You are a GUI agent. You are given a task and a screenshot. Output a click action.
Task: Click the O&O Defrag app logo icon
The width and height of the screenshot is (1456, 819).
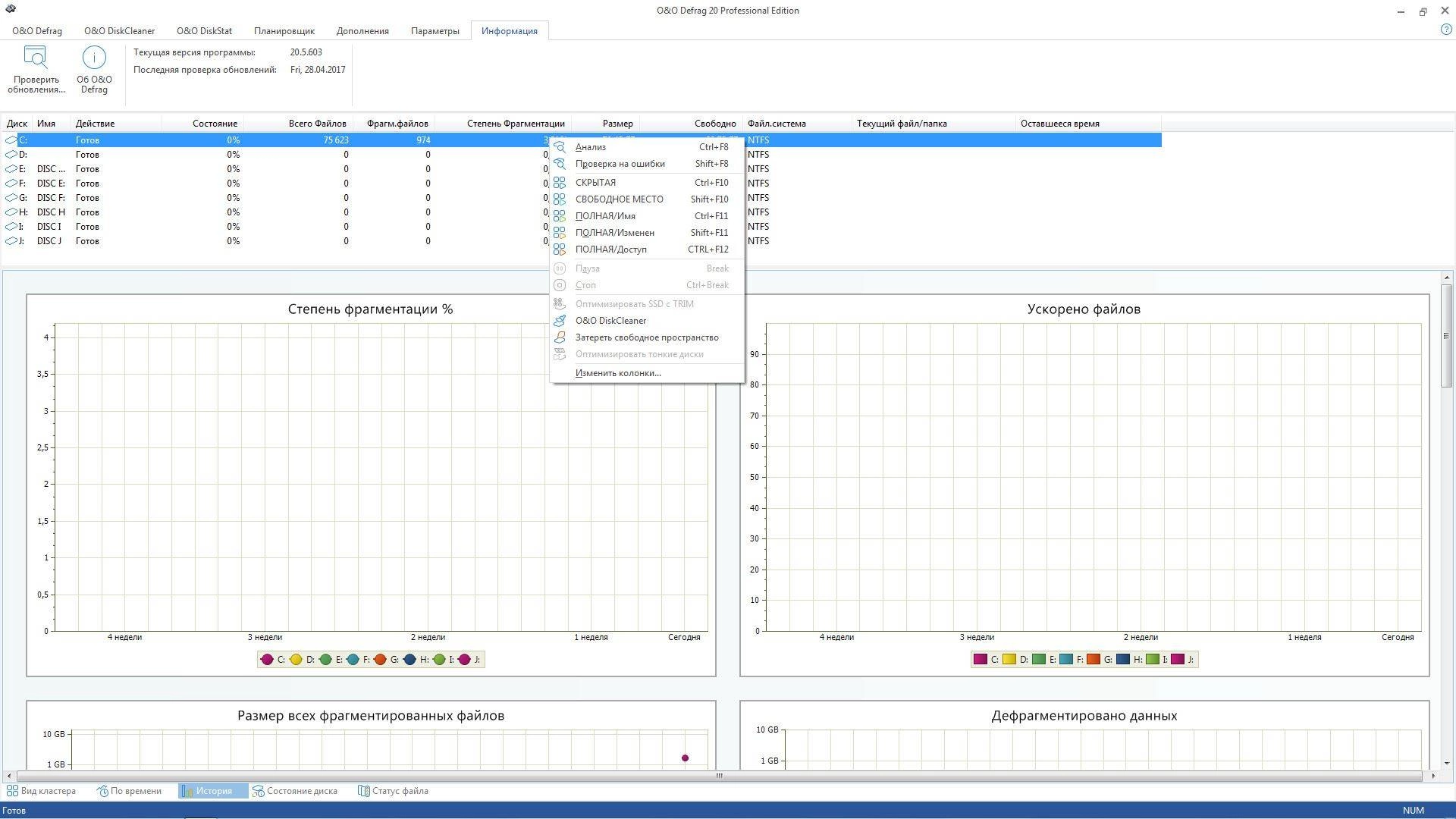[11, 10]
